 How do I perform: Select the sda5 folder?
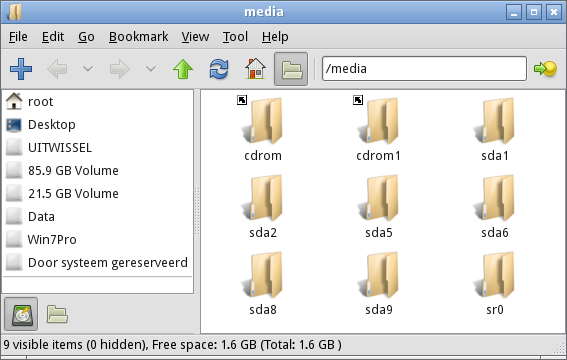pyautogui.click(x=379, y=207)
